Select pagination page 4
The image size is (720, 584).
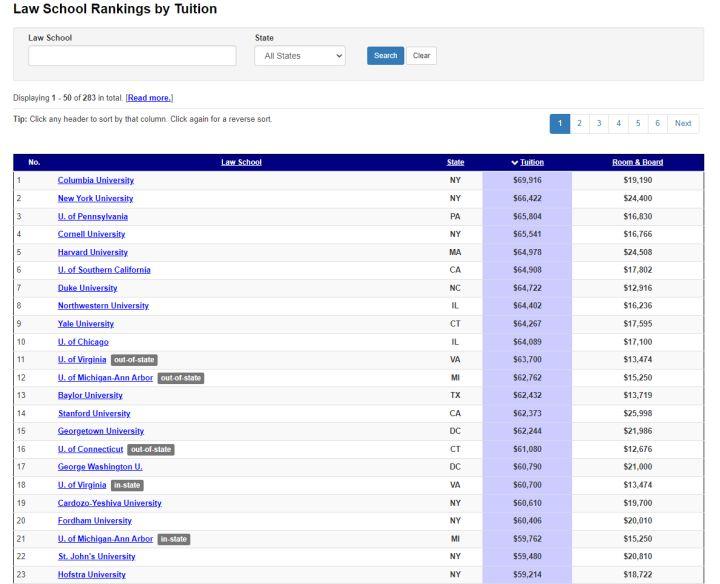[619, 123]
